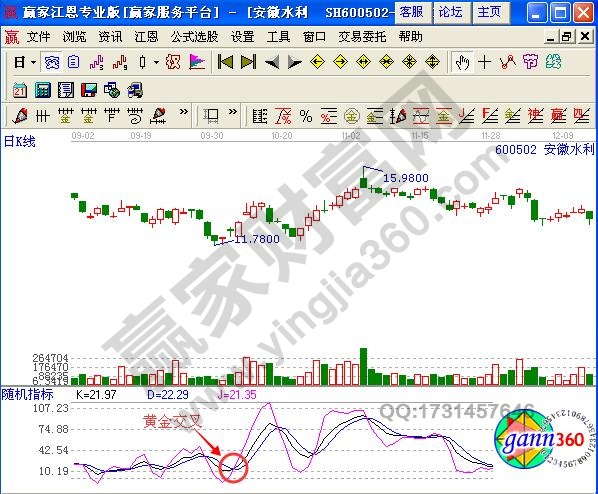Viewport: 598px width, 494px height.
Task: Select the percent sign tool
Action: pos(306,116)
